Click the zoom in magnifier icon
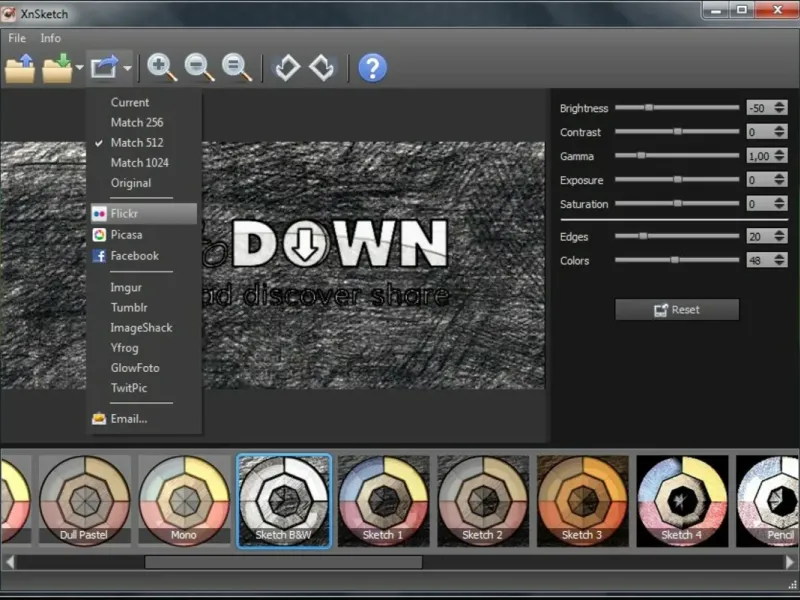 click(162, 68)
